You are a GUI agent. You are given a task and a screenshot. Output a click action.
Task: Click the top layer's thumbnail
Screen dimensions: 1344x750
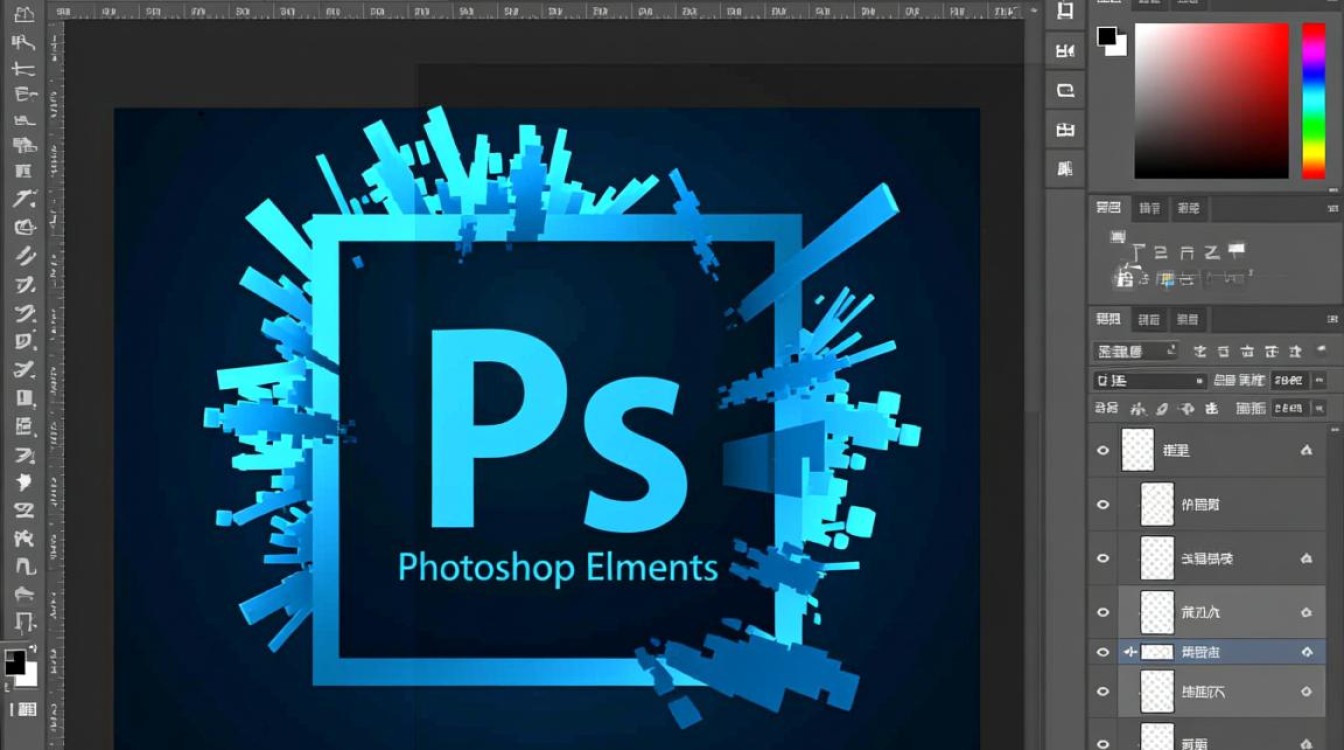(x=1138, y=450)
